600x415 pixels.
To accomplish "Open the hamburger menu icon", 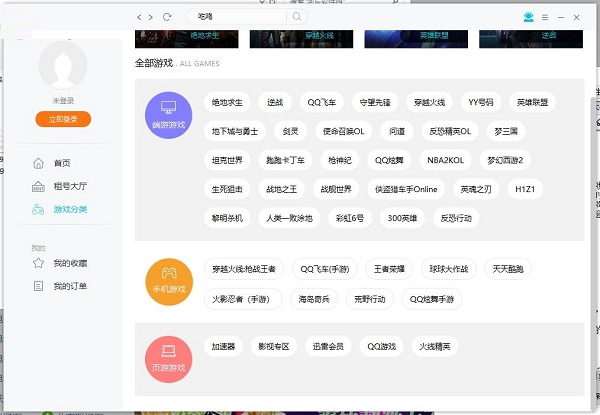I will [545, 17].
